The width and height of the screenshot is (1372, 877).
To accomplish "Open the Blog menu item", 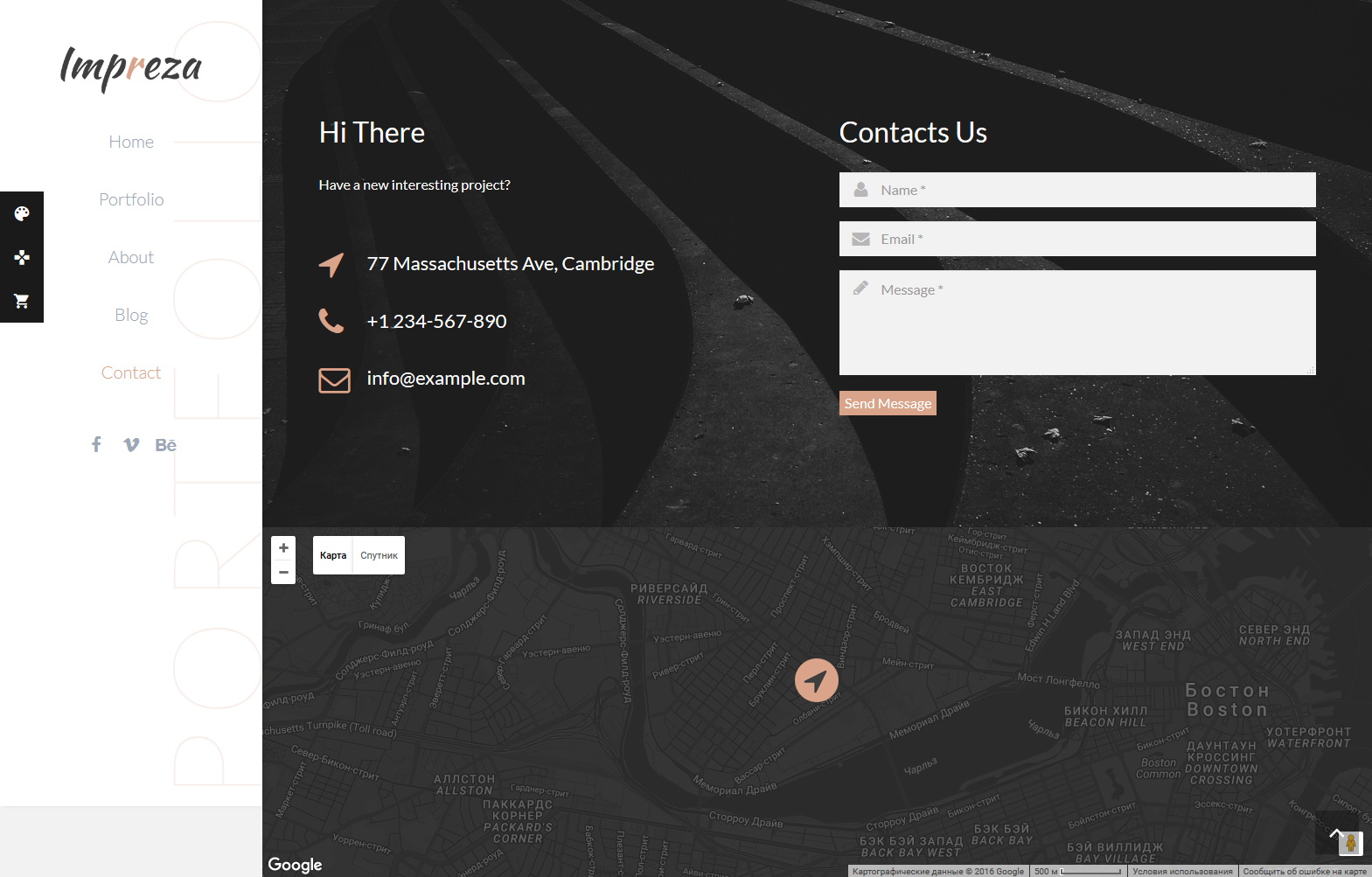I will click(x=131, y=315).
